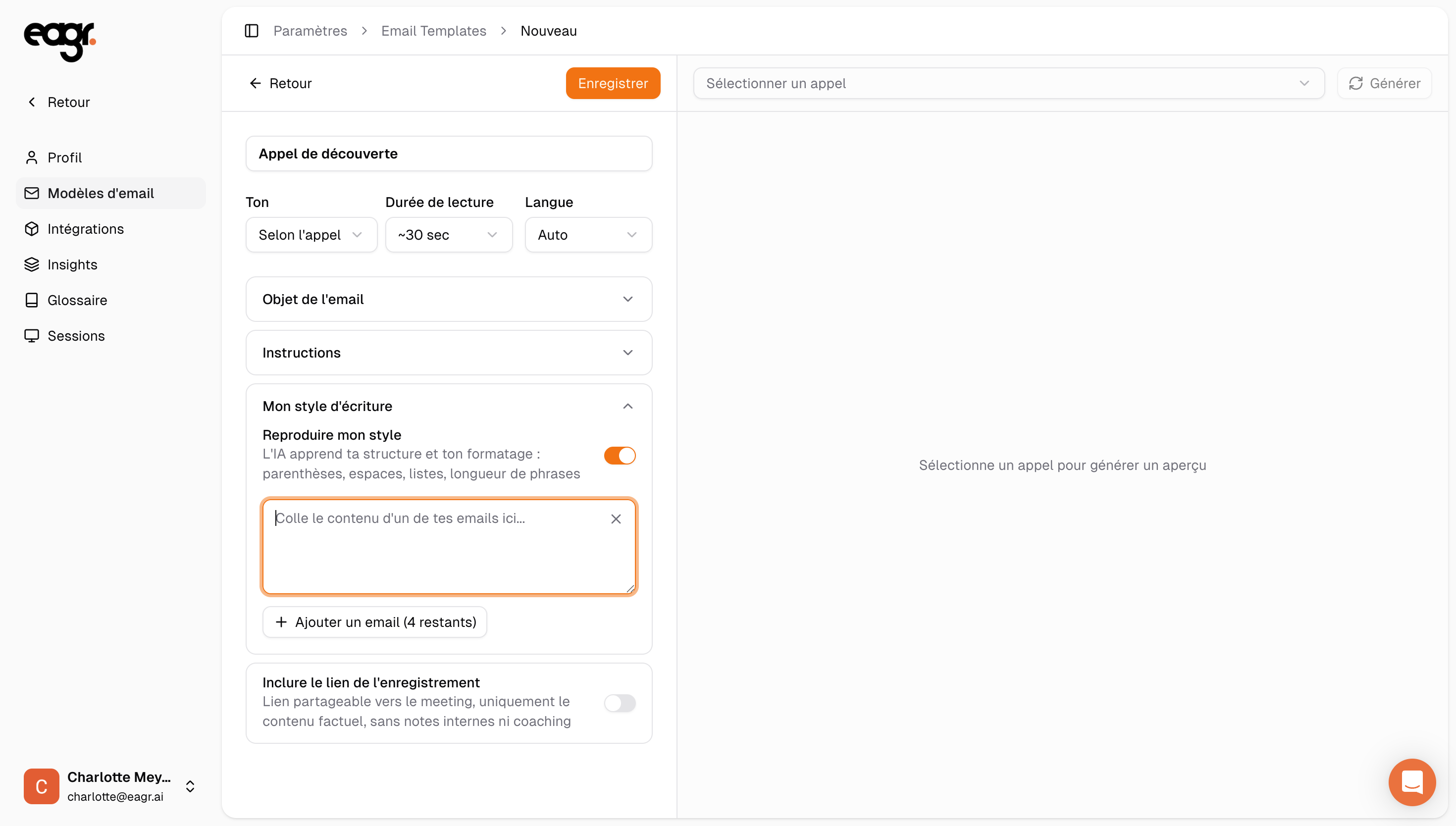This screenshot has width=1456, height=826.
Task: Click Ajouter un email button
Action: [374, 622]
